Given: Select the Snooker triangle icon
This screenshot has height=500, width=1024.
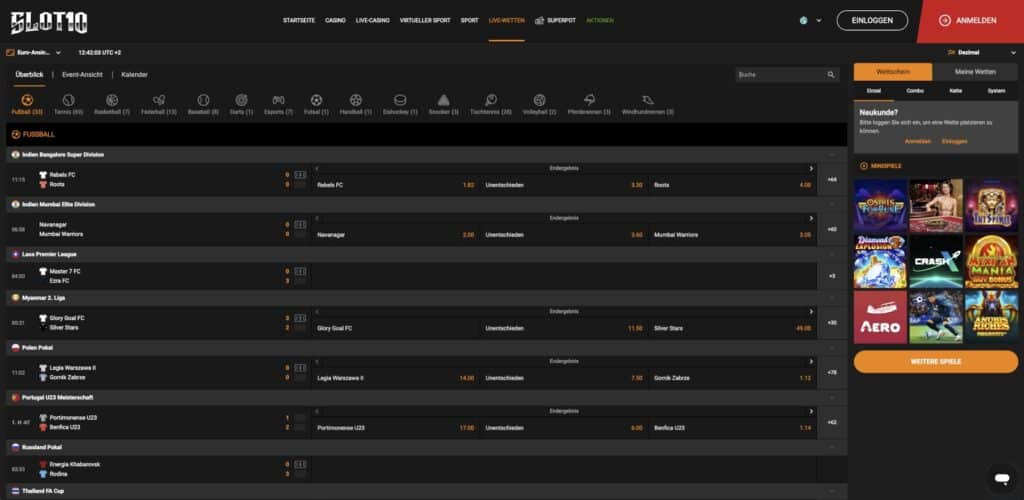Looking at the screenshot, I should click(444, 101).
